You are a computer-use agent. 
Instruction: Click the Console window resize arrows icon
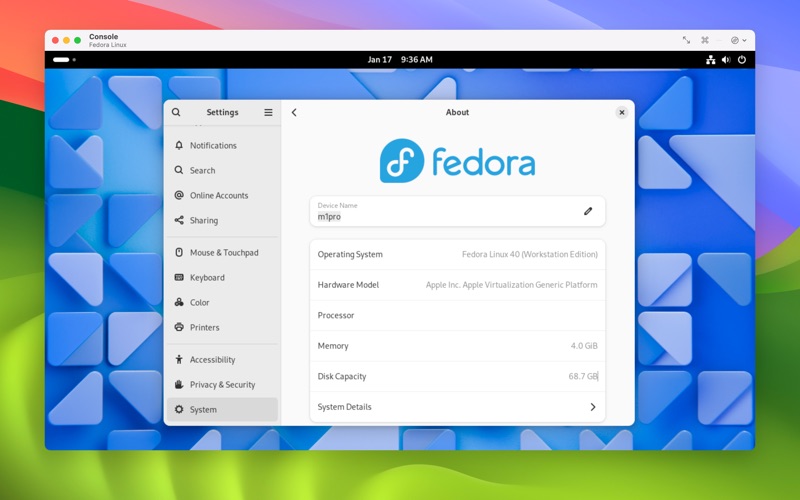pyautogui.click(x=686, y=40)
